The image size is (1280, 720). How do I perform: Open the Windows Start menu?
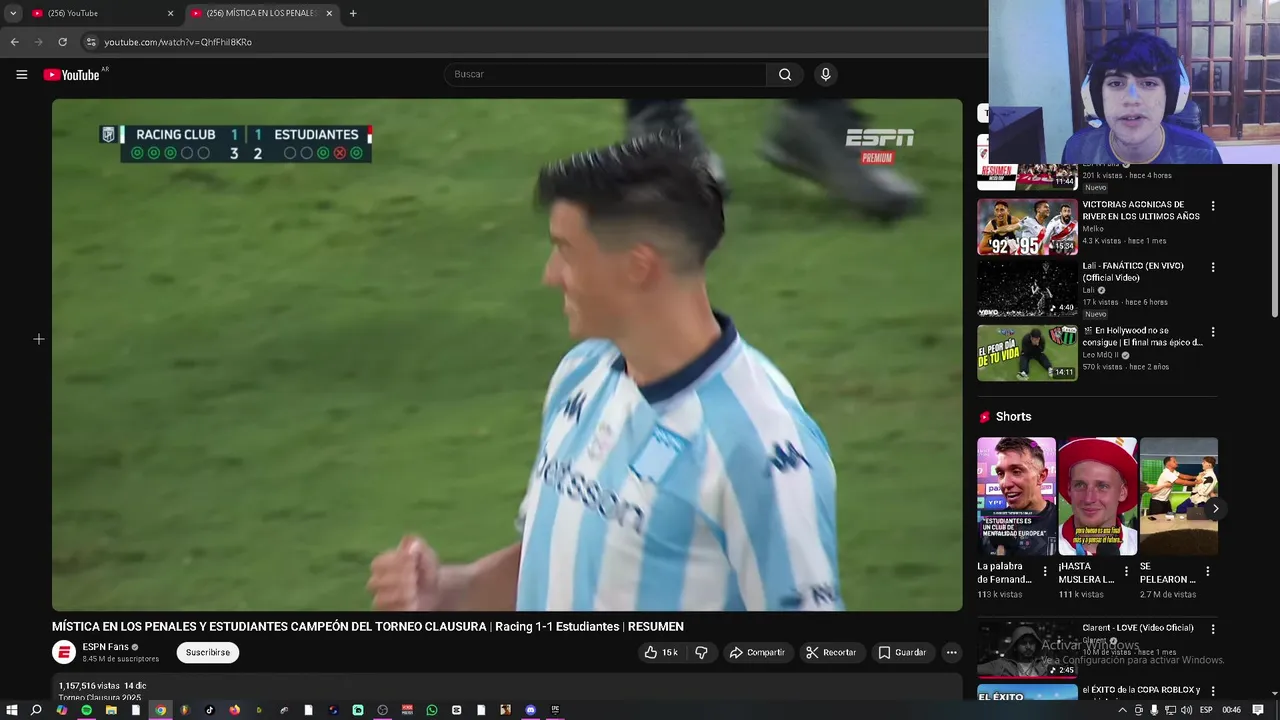(x=12, y=710)
